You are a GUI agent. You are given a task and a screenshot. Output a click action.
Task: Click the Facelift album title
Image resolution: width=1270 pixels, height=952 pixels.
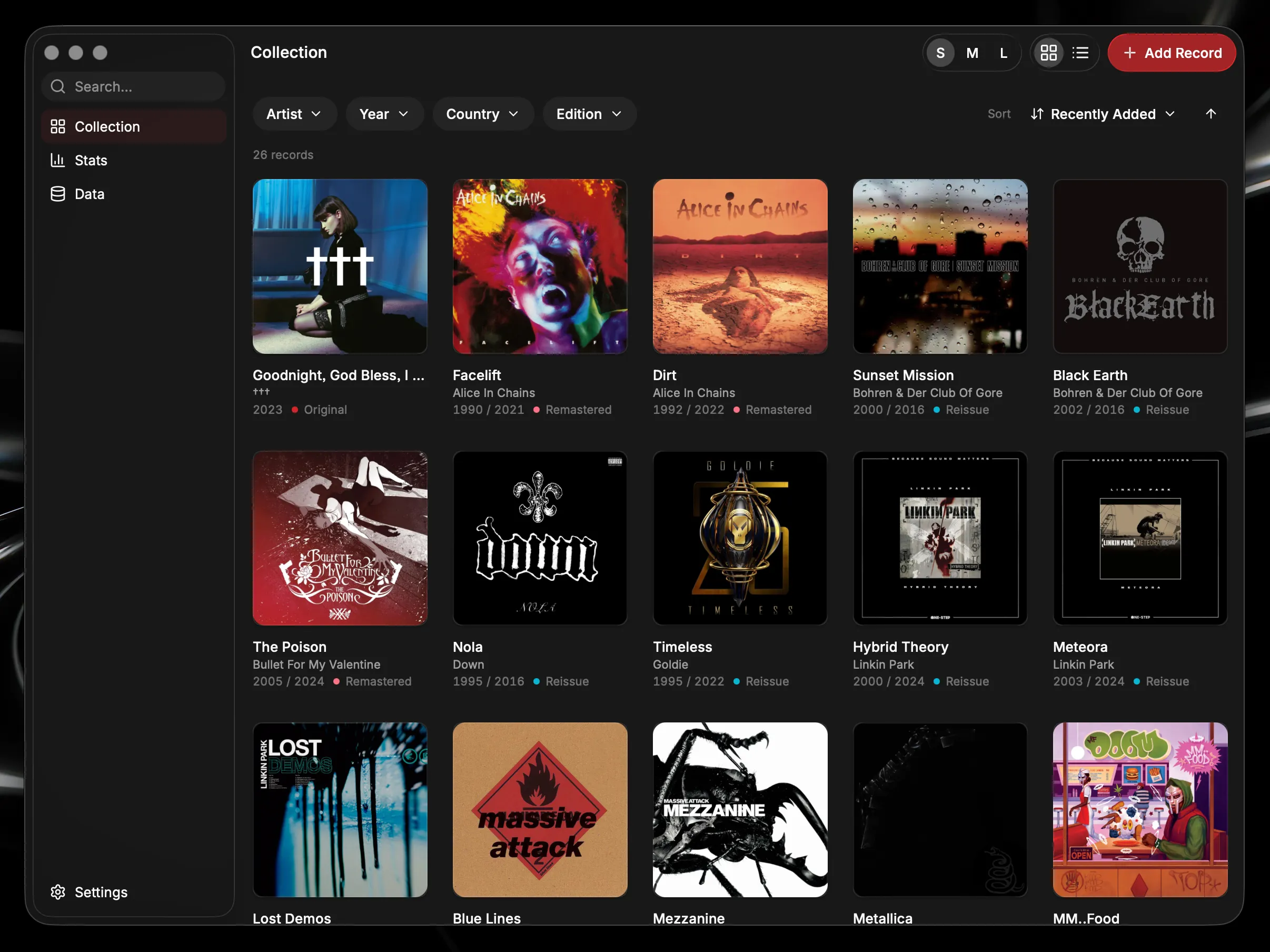tap(477, 375)
